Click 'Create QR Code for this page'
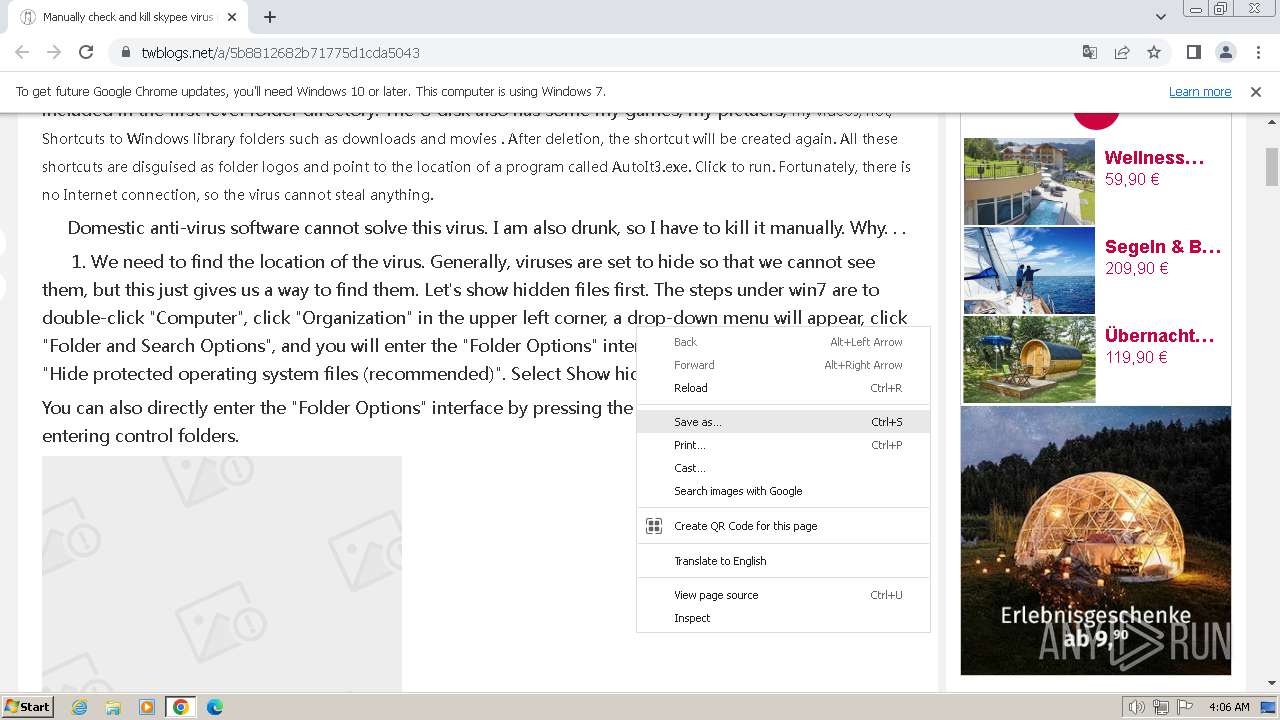The height and width of the screenshot is (720, 1280). click(783, 526)
